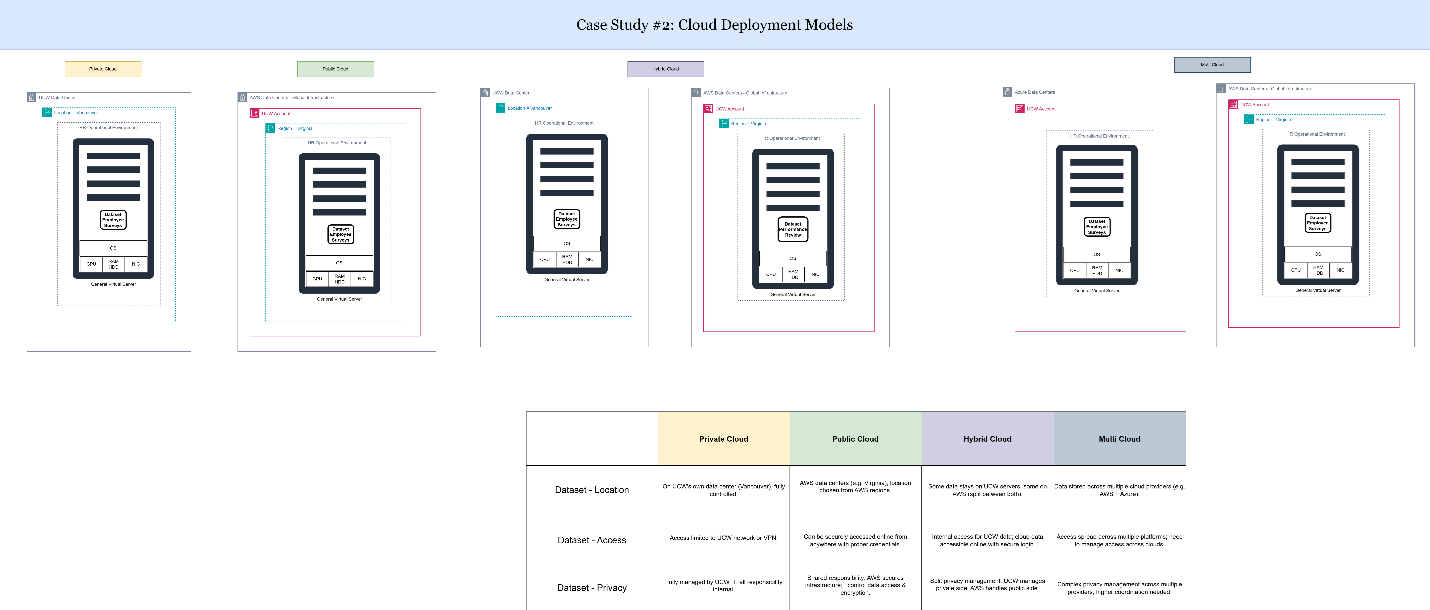
Task: Click the Private Cloud cell in the Dataset - Location row
Action: pyautogui.click(x=724, y=490)
